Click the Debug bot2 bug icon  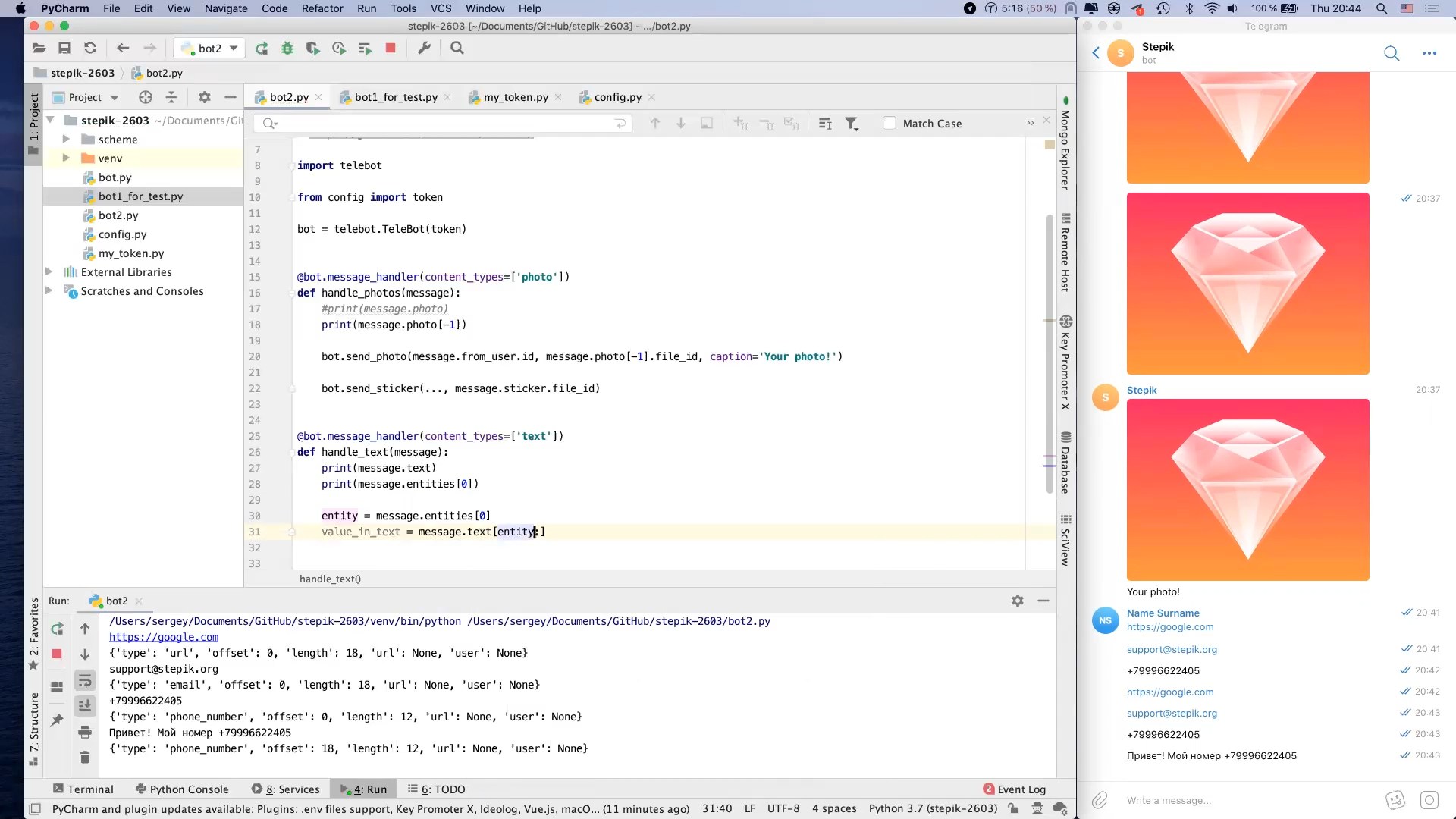tap(287, 49)
